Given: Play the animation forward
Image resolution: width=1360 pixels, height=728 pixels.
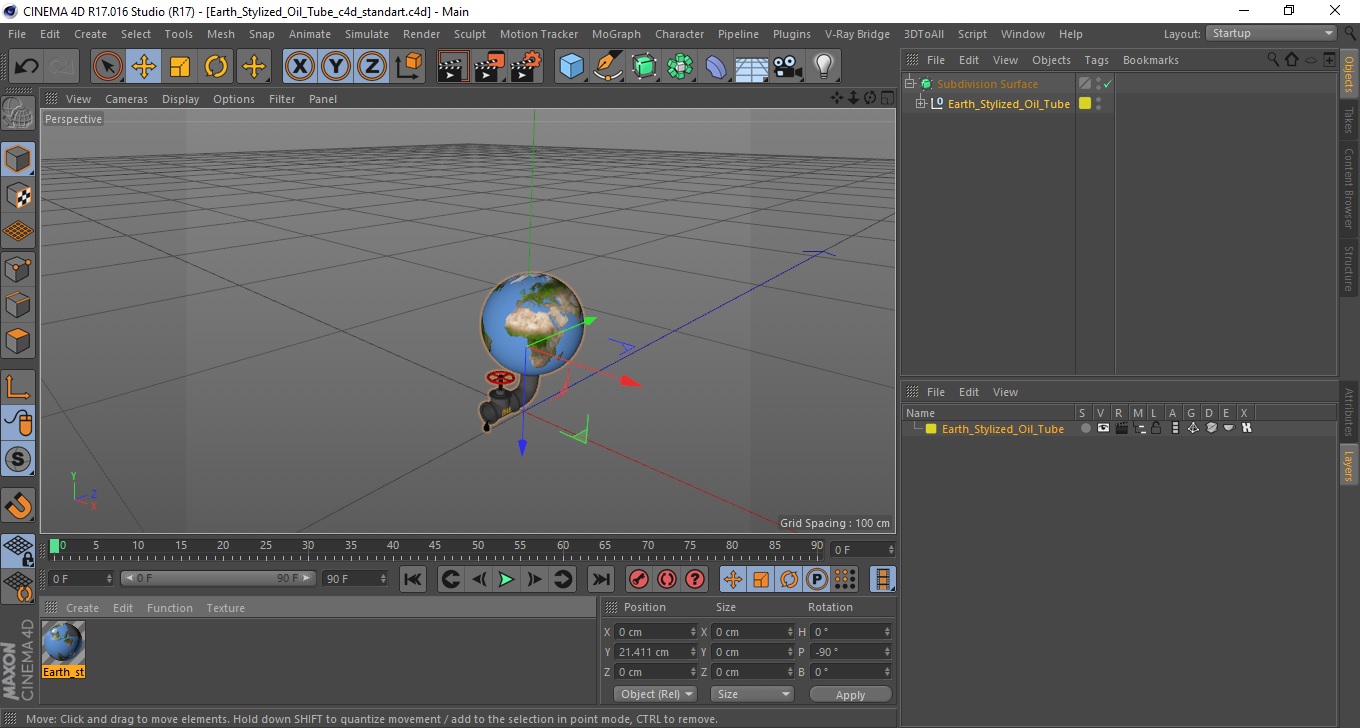Looking at the screenshot, I should tap(507, 579).
